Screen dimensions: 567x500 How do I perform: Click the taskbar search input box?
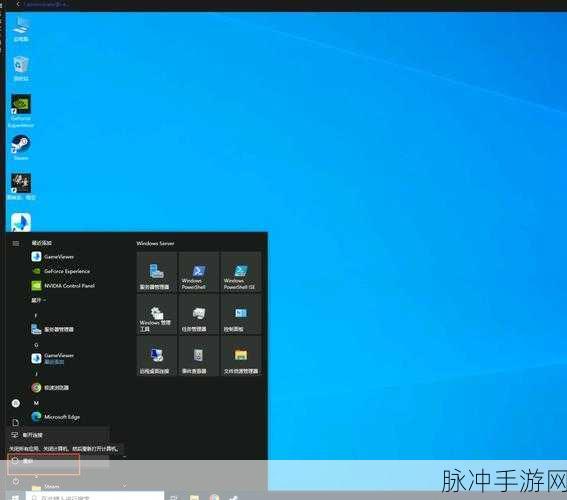click(x=95, y=496)
